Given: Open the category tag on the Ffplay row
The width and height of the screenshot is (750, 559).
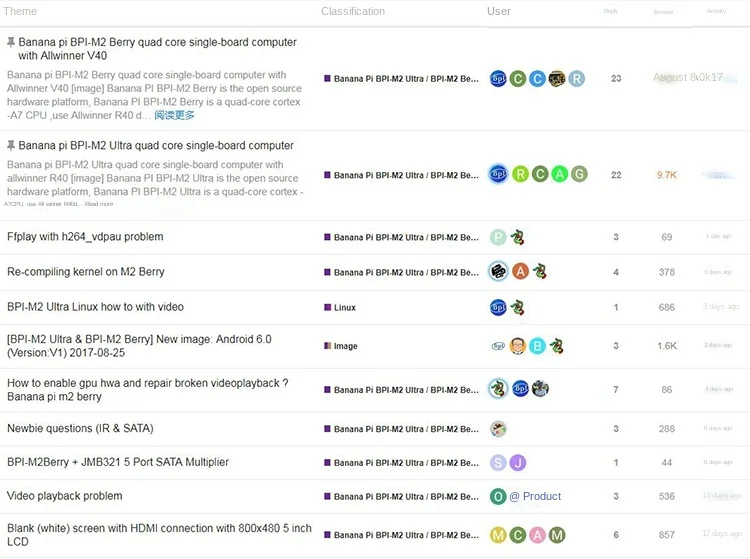Looking at the screenshot, I should pos(401,237).
